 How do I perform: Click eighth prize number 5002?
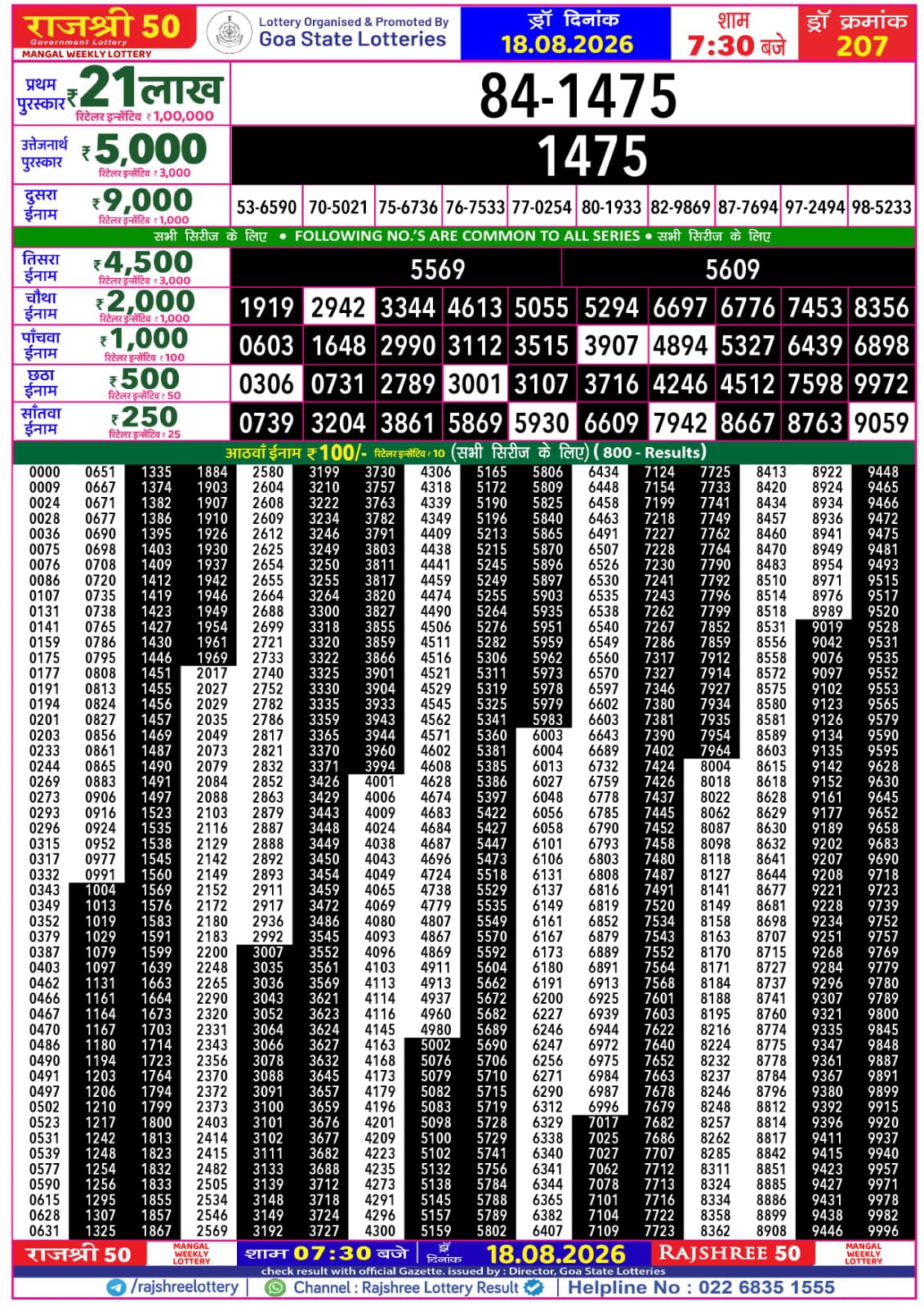point(435,1045)
